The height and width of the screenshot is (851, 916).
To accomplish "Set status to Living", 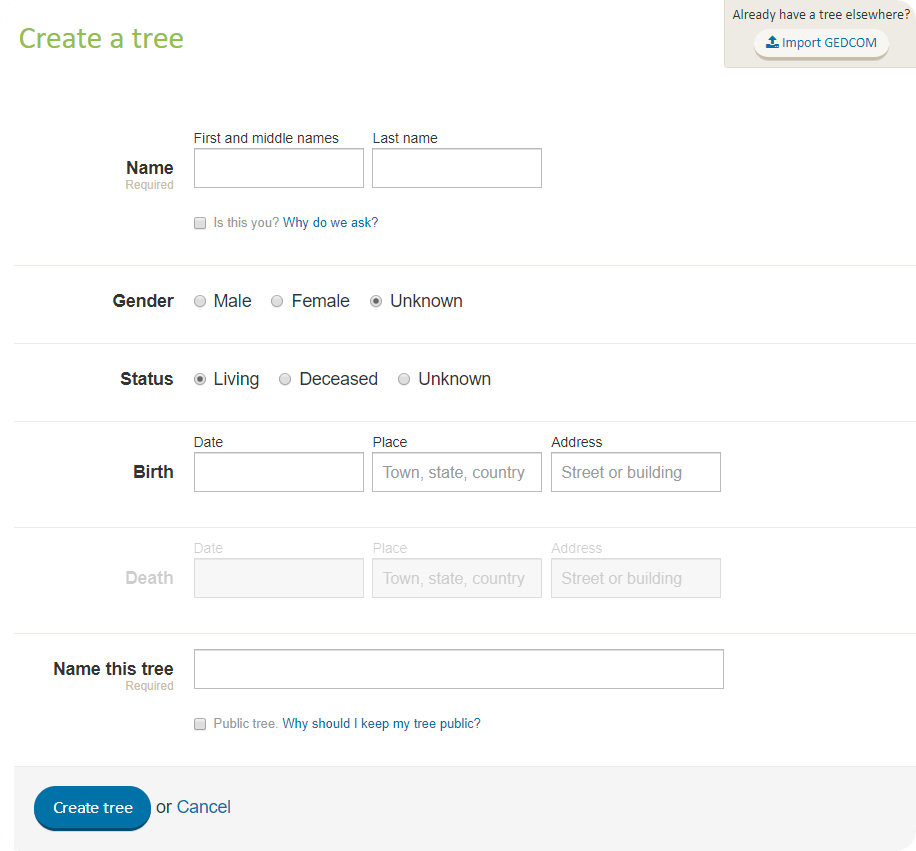I will 200,379.
